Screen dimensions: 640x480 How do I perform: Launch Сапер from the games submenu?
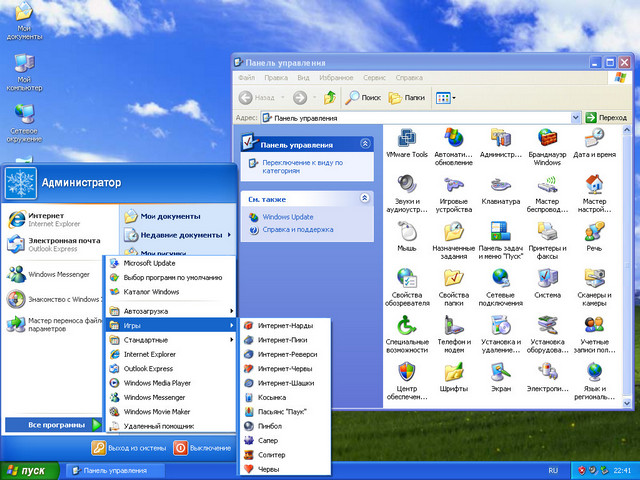click(x=268, y=439)
